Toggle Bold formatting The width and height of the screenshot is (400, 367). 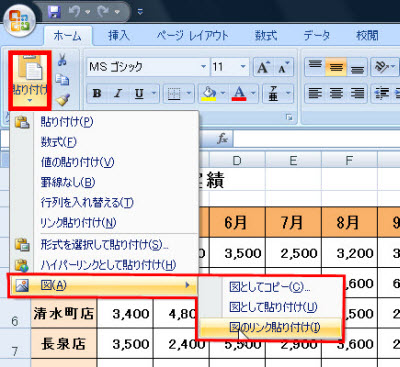97,93
